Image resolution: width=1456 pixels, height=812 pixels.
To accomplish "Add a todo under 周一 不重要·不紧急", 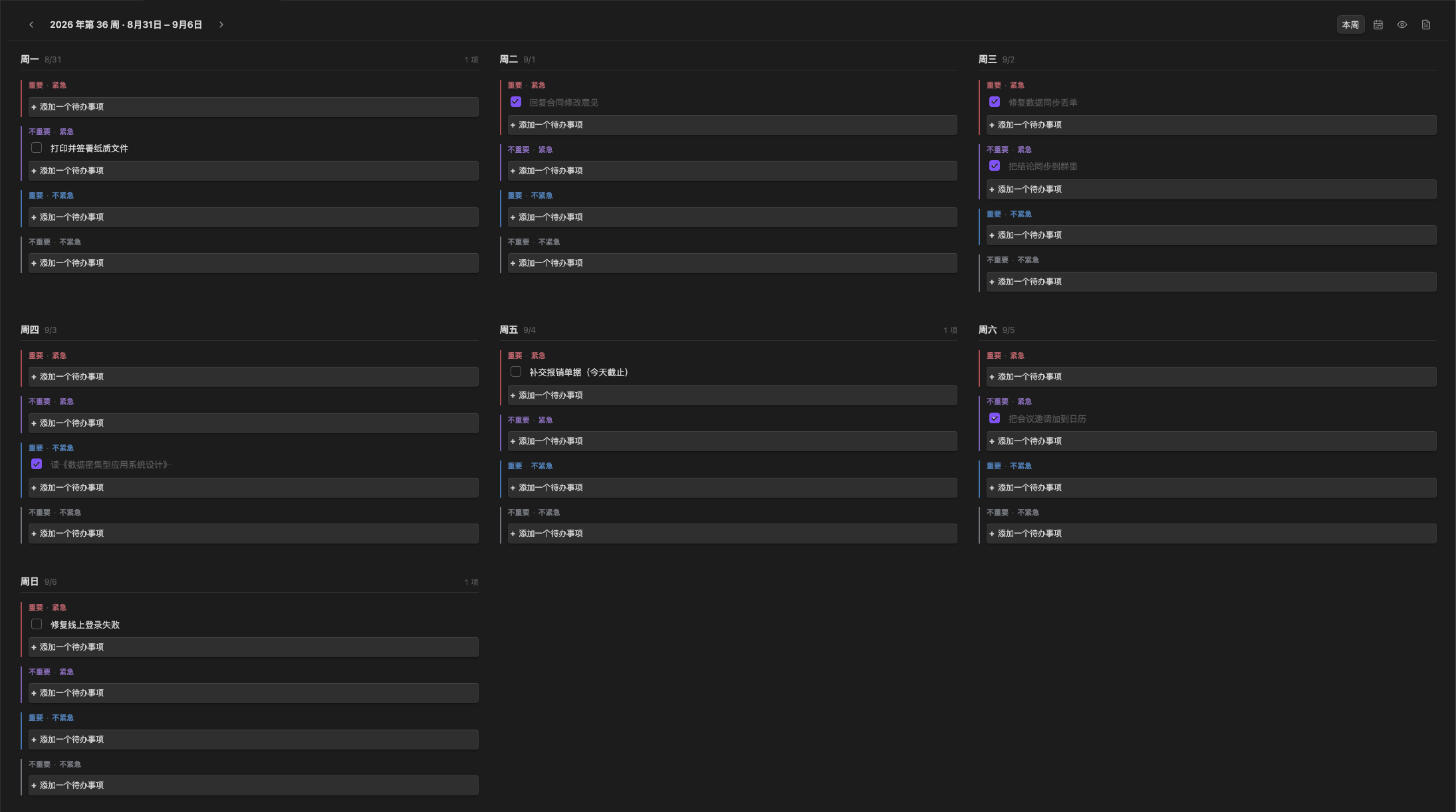I will [253, 263].
